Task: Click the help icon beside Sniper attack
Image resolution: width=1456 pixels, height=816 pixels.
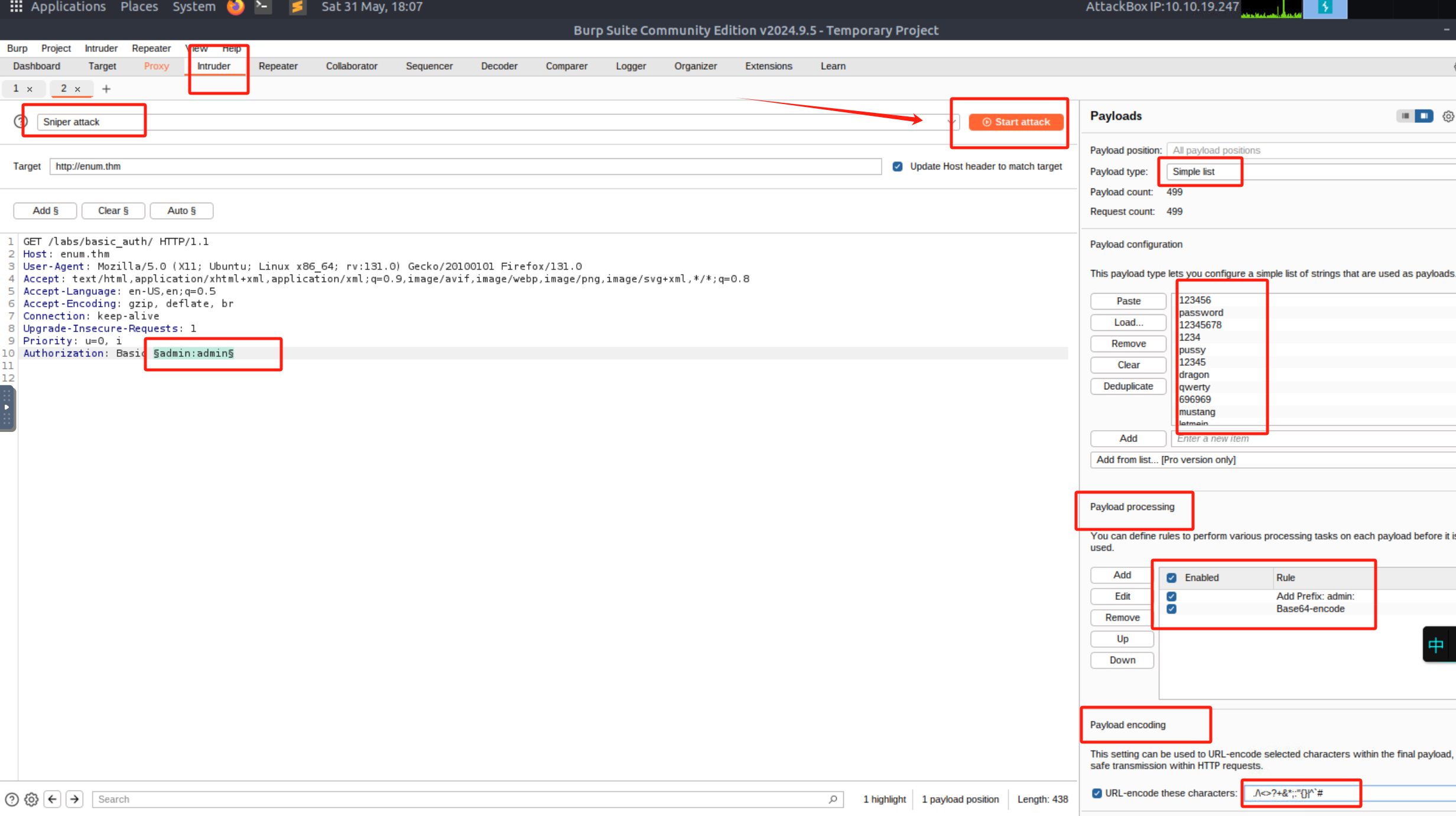Action: (20, 122)
